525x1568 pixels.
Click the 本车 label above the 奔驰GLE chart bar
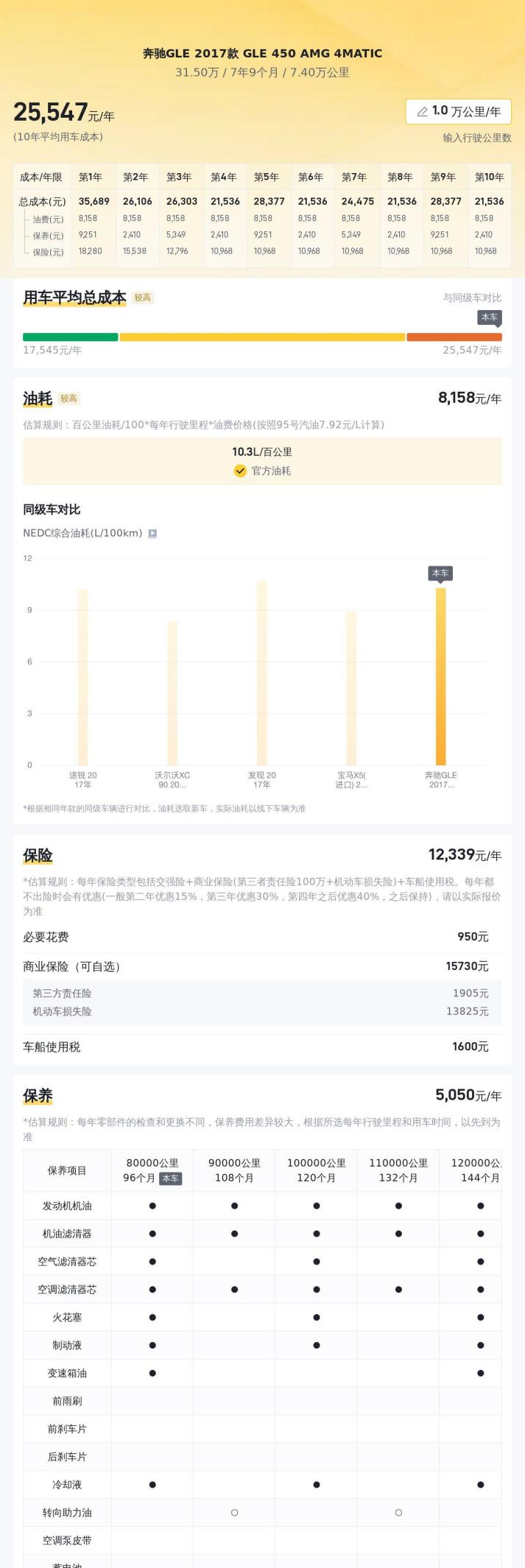click(440, 573)
